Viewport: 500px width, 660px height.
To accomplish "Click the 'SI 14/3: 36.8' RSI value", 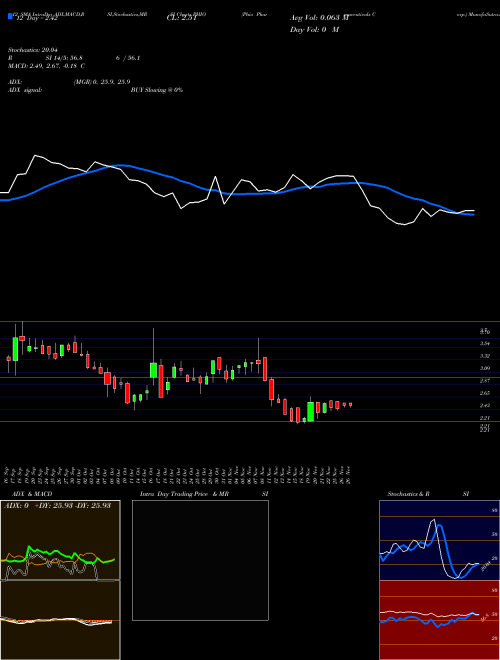I will point(64,58).
